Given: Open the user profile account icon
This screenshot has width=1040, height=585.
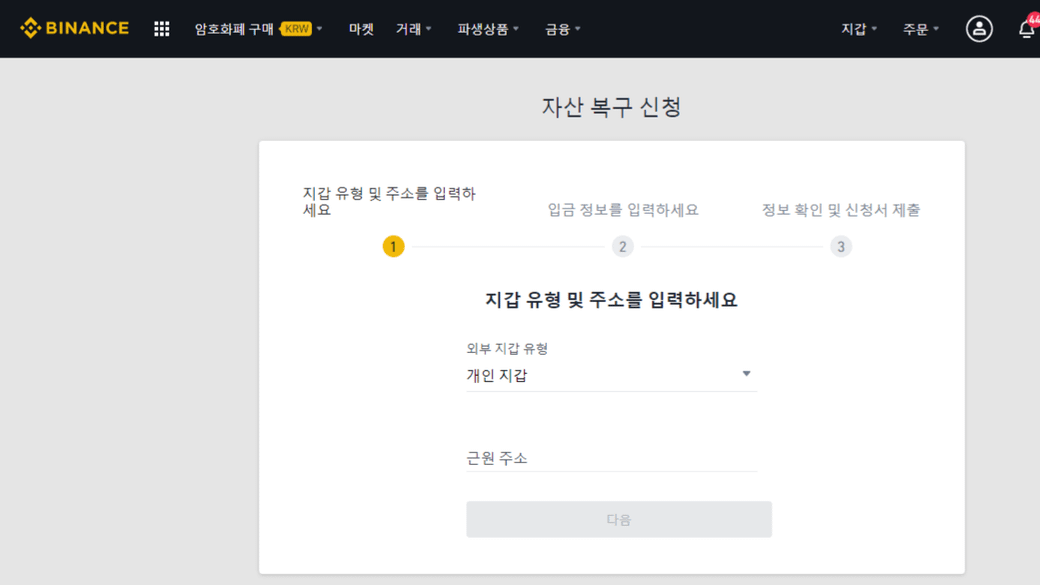Looking at the screenshot, I should (x=979, y=29).
